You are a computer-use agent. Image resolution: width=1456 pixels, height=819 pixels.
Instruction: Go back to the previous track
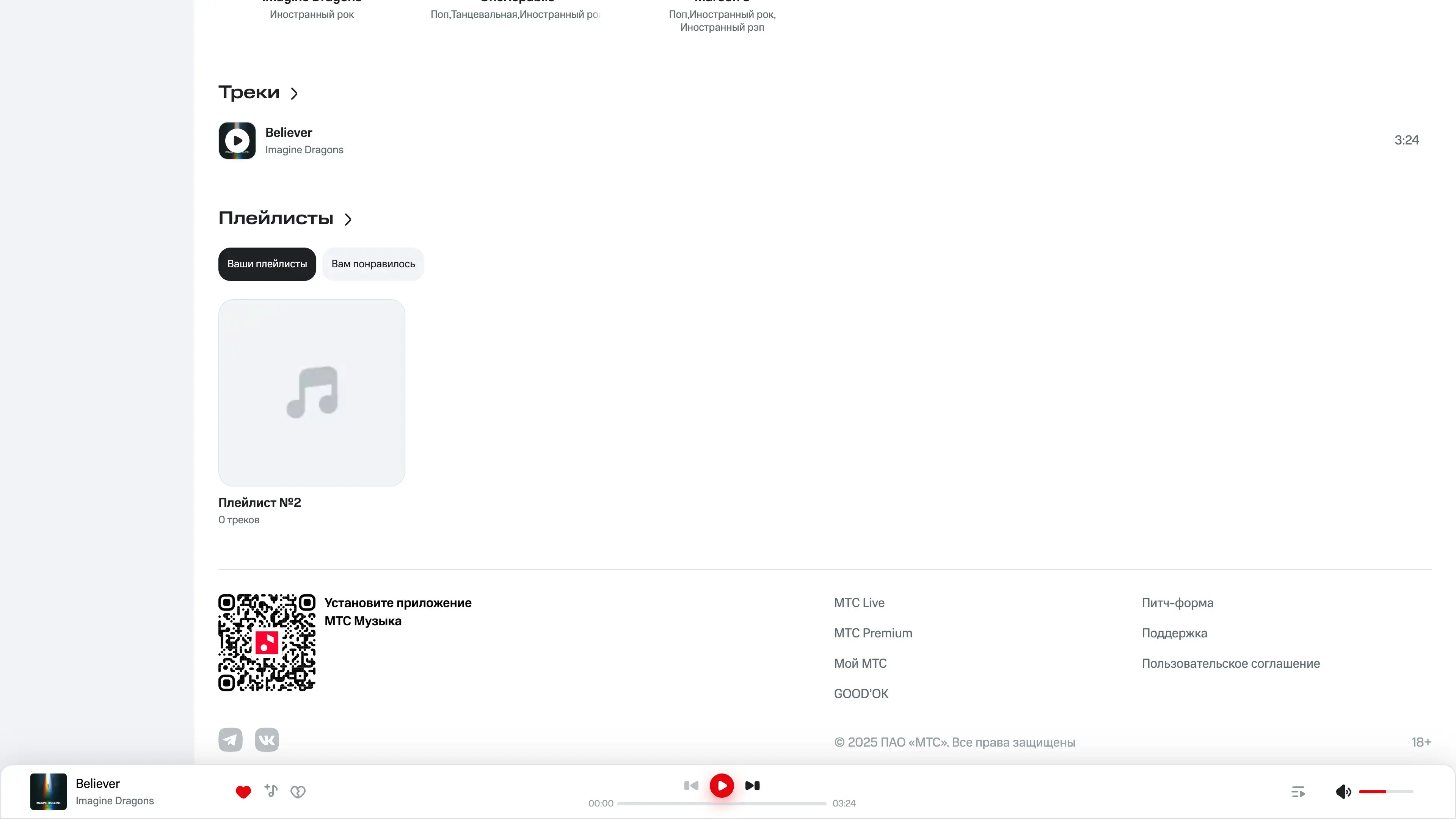click(x=691, y=786)
